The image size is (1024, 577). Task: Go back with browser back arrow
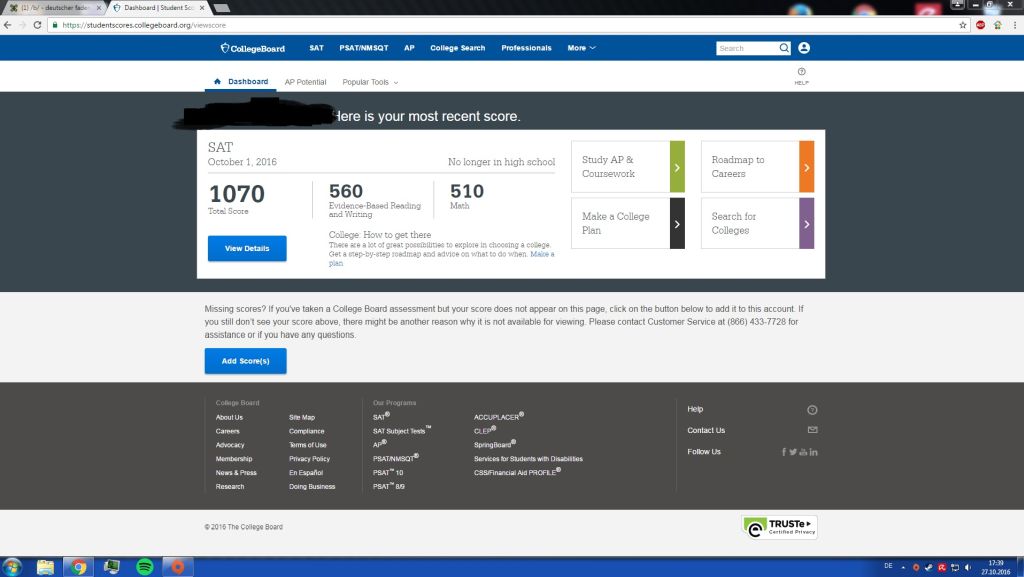coord(8,25)
